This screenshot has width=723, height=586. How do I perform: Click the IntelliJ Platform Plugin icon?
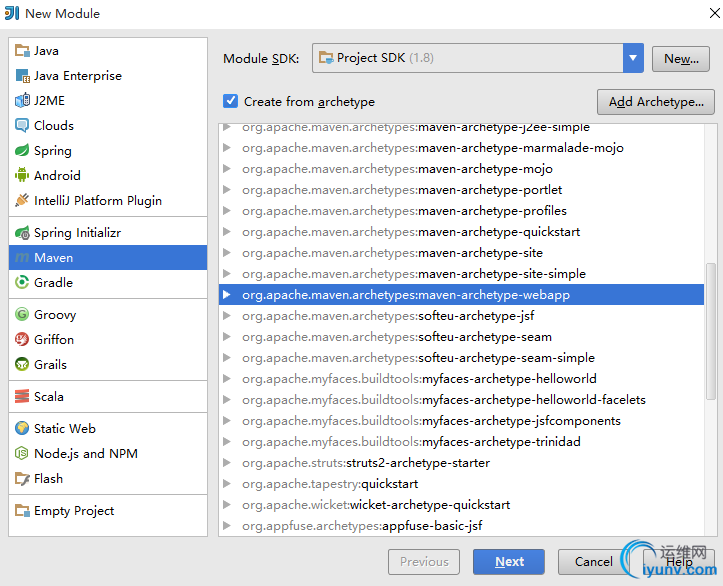pos(22,200)
